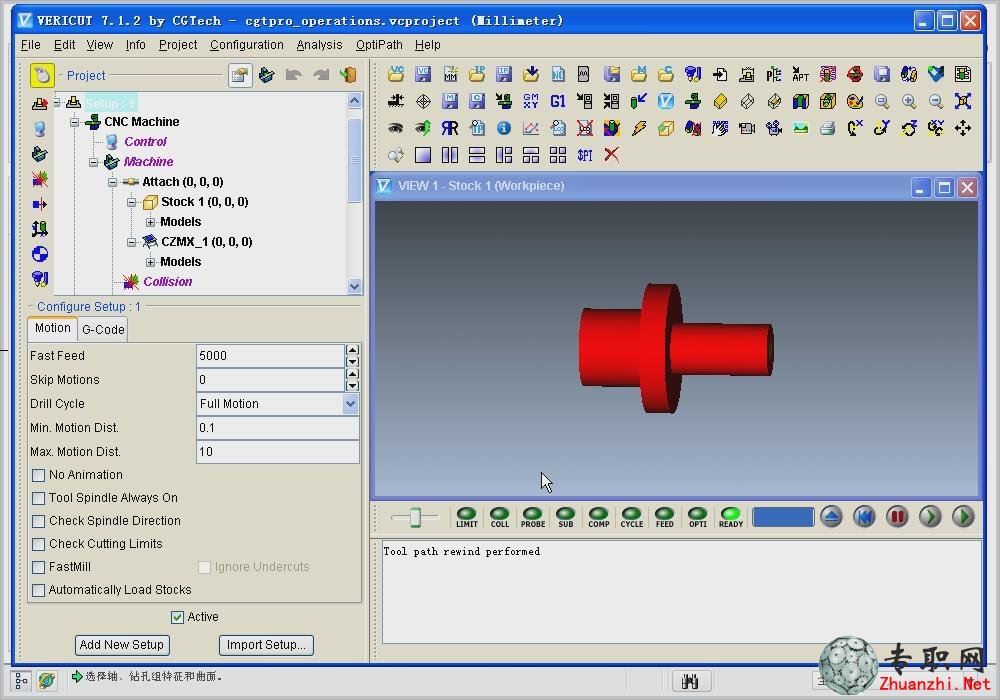Click the blue information icon in toolbar
The image size is (1000, 700).
coord(504,128)
